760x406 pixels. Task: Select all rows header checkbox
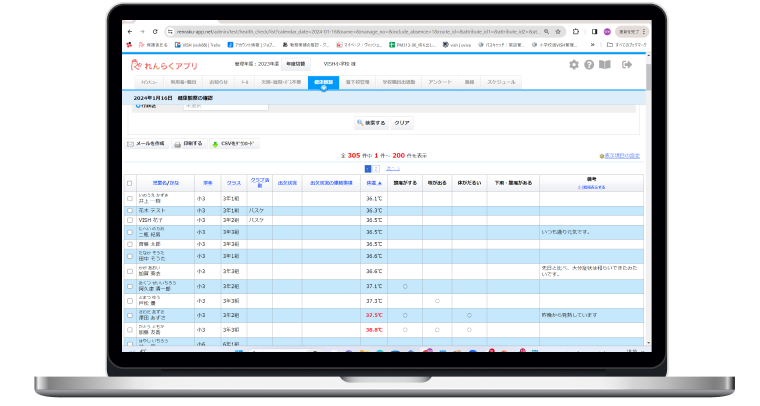(x=129, y=183)
